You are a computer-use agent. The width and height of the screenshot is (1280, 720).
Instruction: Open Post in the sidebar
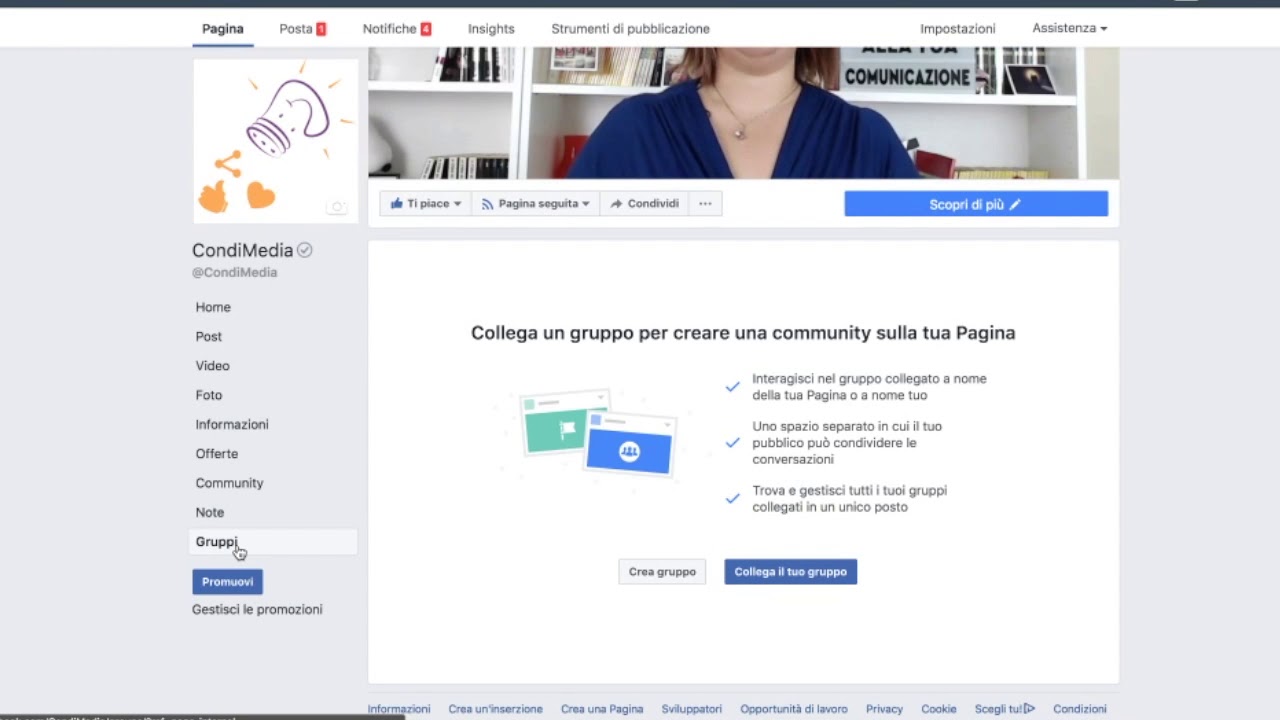point(209,336)
